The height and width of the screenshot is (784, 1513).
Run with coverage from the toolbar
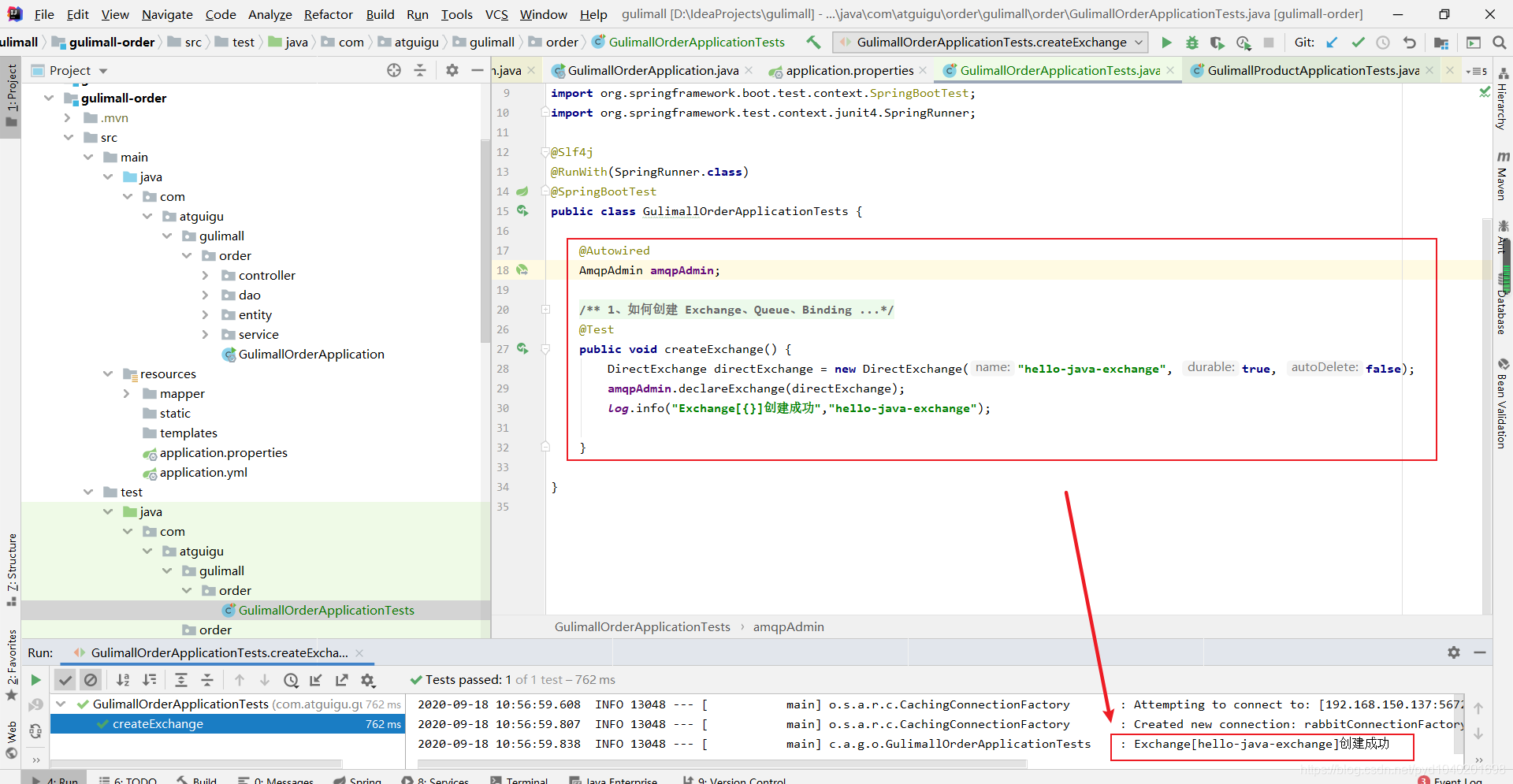[1217, 43]
